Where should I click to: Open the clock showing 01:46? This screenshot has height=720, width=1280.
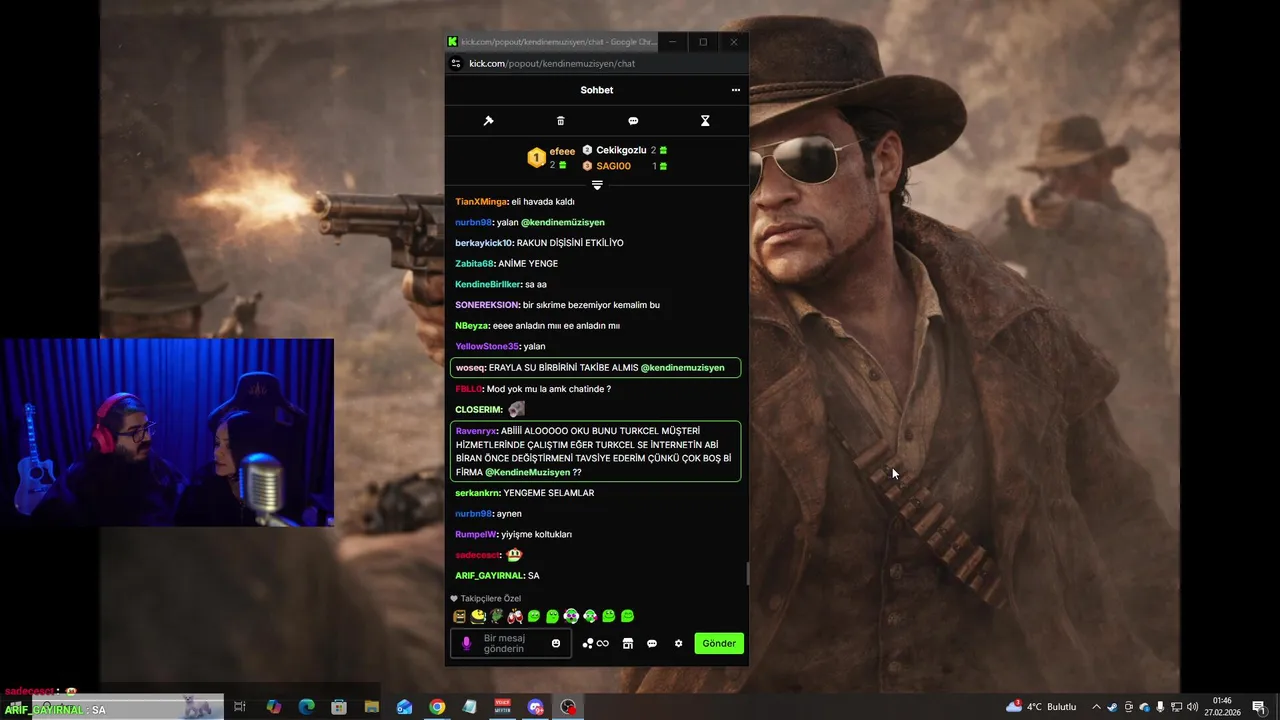tap(1222, 707)
